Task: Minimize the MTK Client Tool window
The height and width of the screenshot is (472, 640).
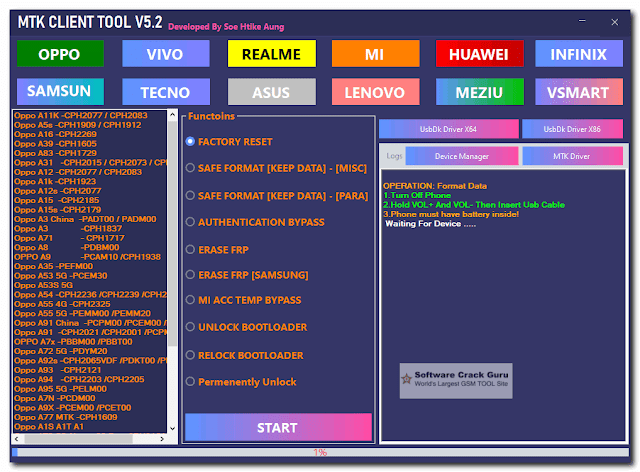Action: click(x=582, y=21)
